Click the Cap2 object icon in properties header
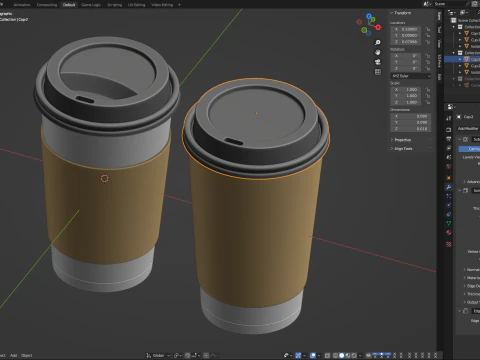 (x=459, y=117)
